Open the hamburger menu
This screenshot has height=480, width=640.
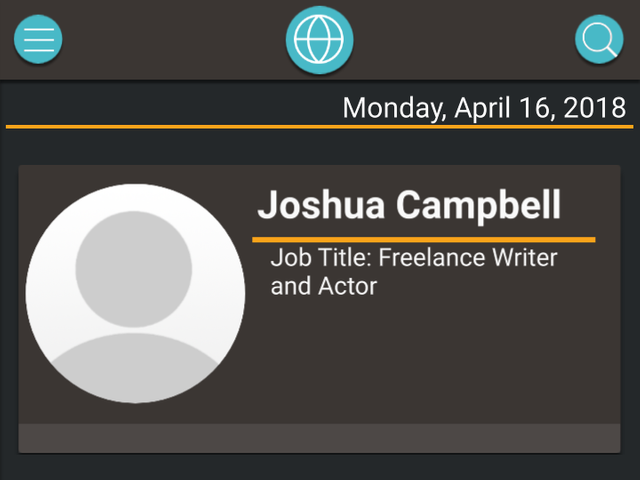[x=38, y=40]
